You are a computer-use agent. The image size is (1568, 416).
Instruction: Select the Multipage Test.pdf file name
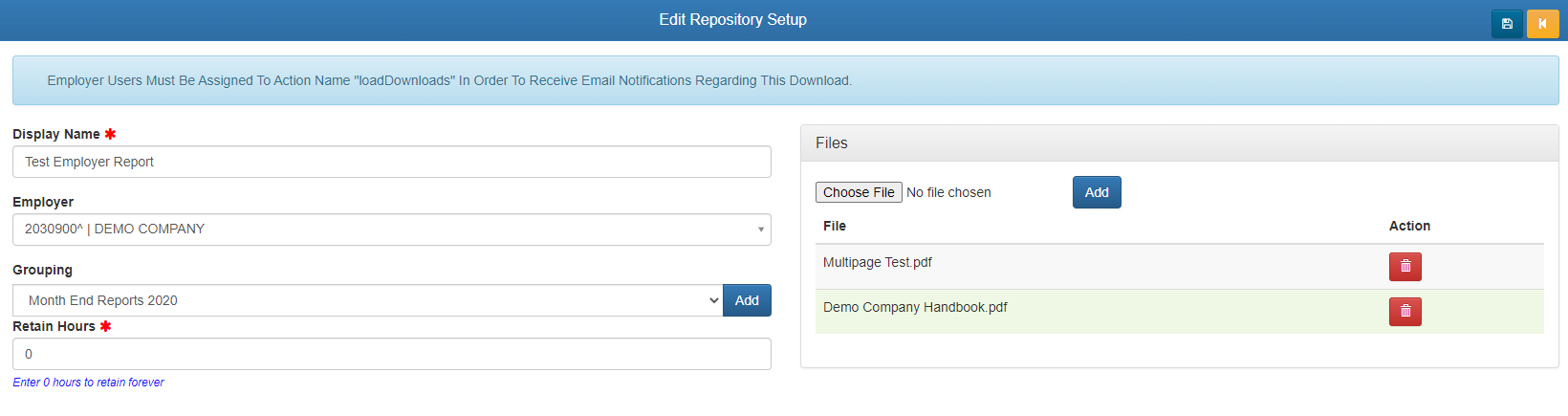coord(877,262)
